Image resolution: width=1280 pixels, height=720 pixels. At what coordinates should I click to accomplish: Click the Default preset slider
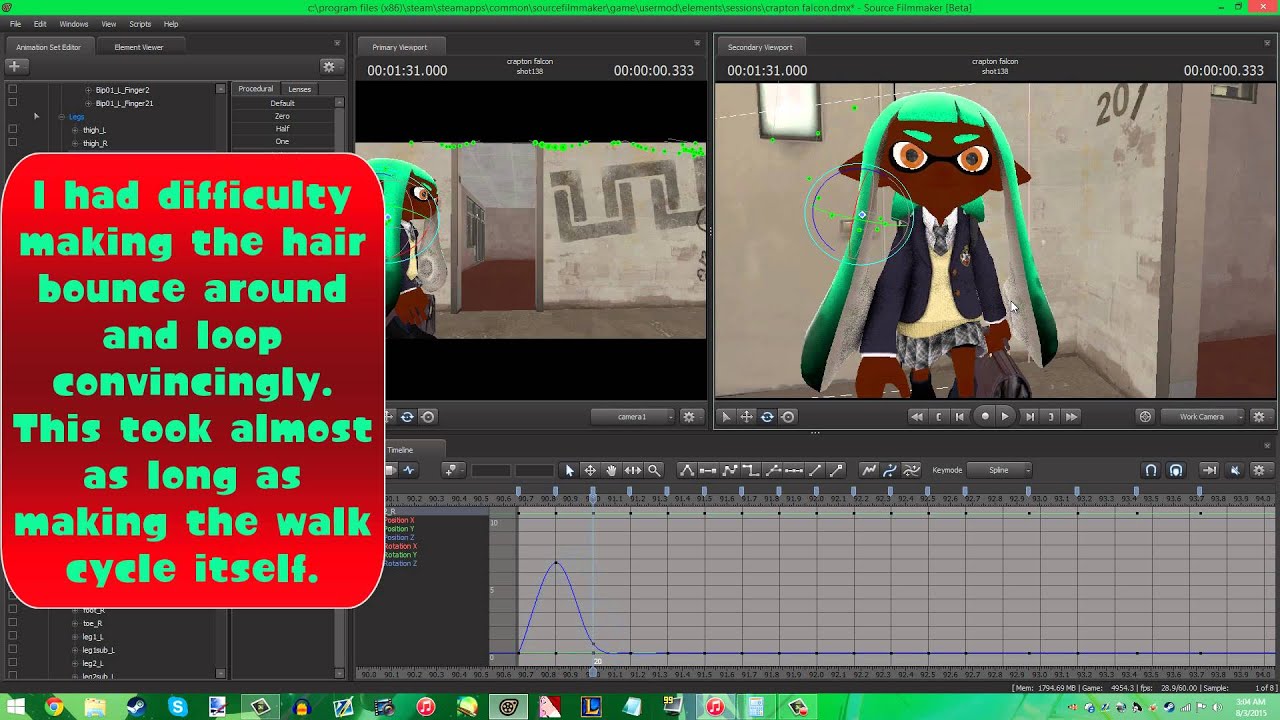283,103
